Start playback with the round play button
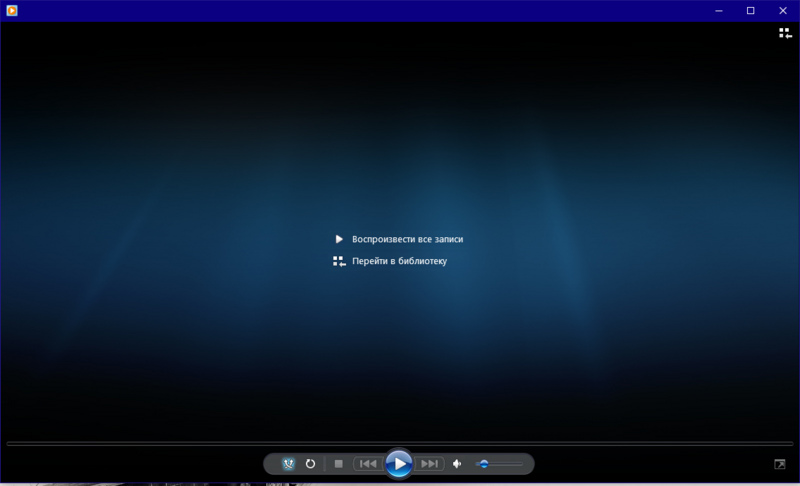800x486 pixels. pyautogui.click(x=398, y=463)
